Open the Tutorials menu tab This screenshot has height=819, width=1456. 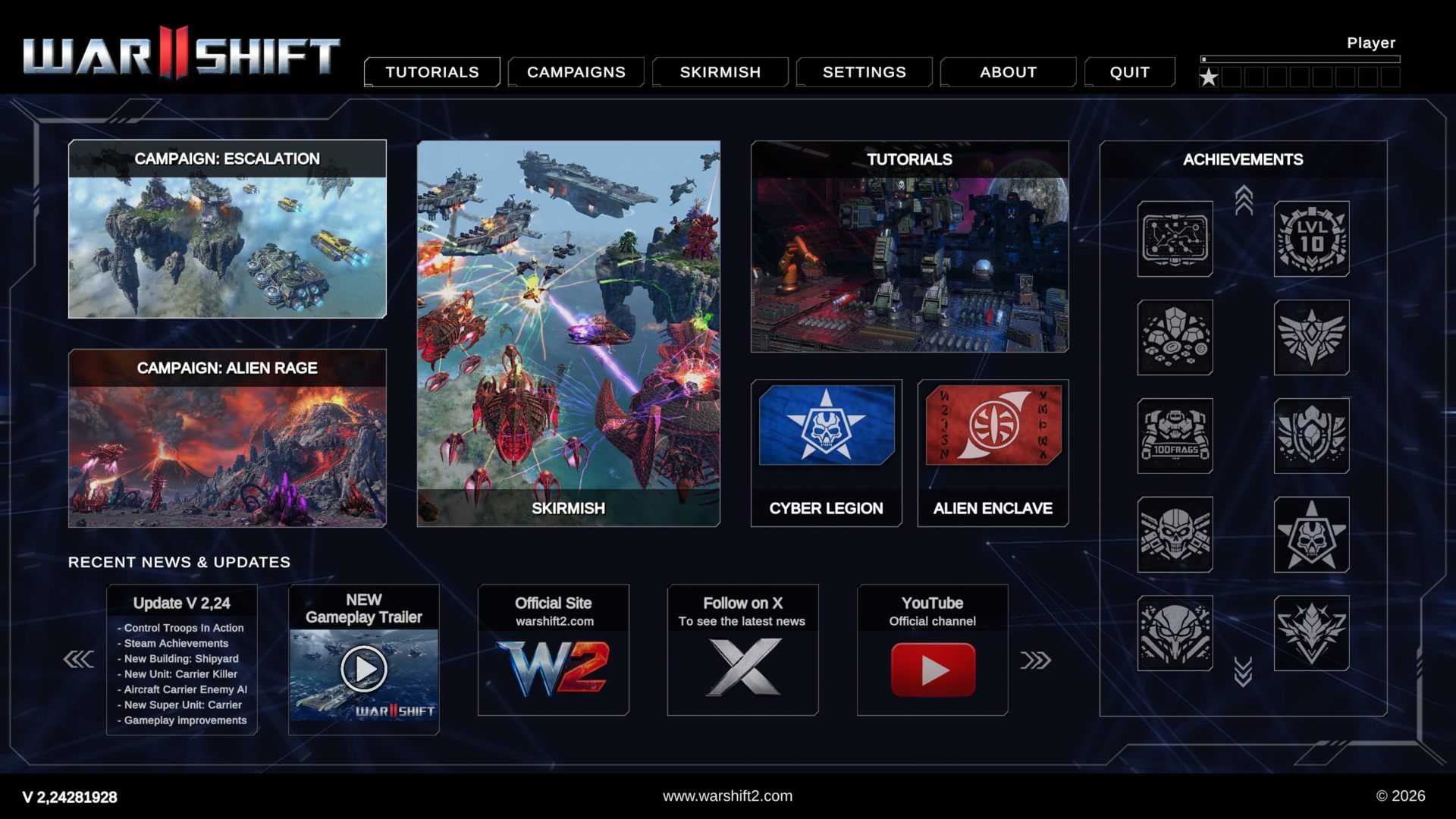click(x=432, y=72)
